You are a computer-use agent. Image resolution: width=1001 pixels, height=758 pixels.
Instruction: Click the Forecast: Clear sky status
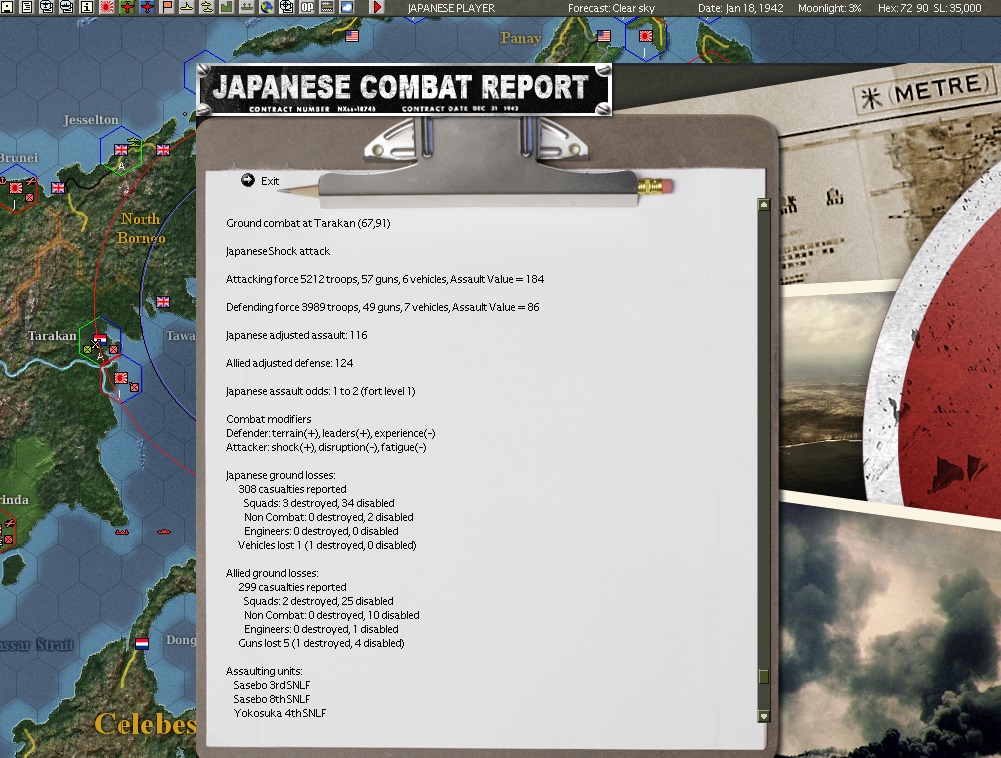pyautogui.click(x=612, y=8)
